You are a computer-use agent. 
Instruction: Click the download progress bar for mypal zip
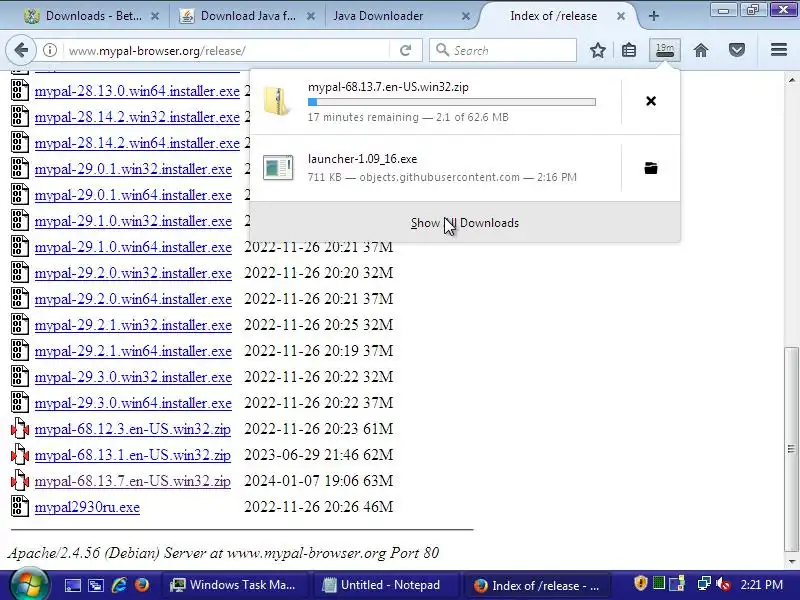click(452, 102)
